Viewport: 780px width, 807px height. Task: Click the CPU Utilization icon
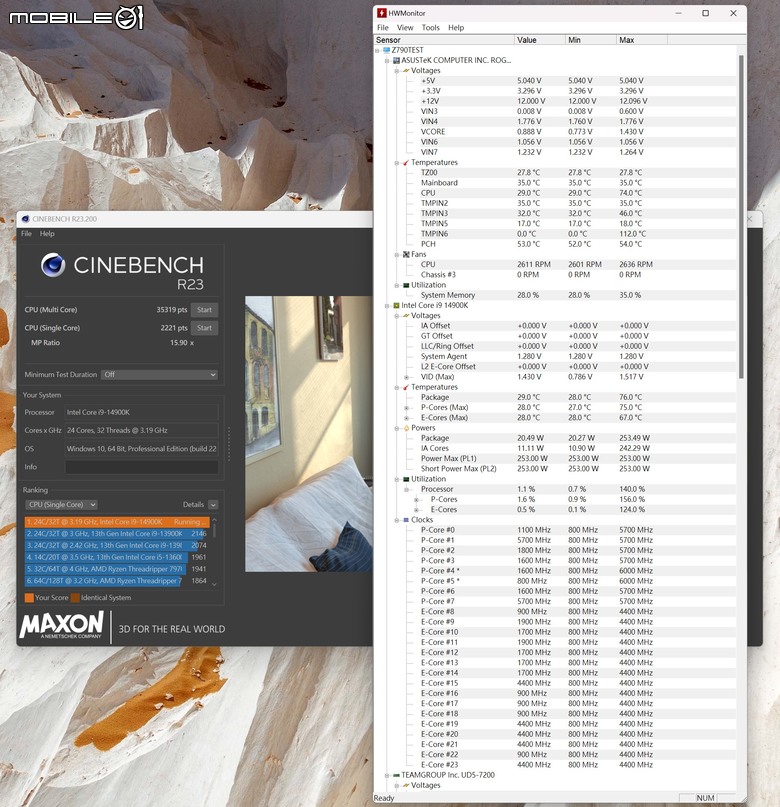tap(406, 479)
